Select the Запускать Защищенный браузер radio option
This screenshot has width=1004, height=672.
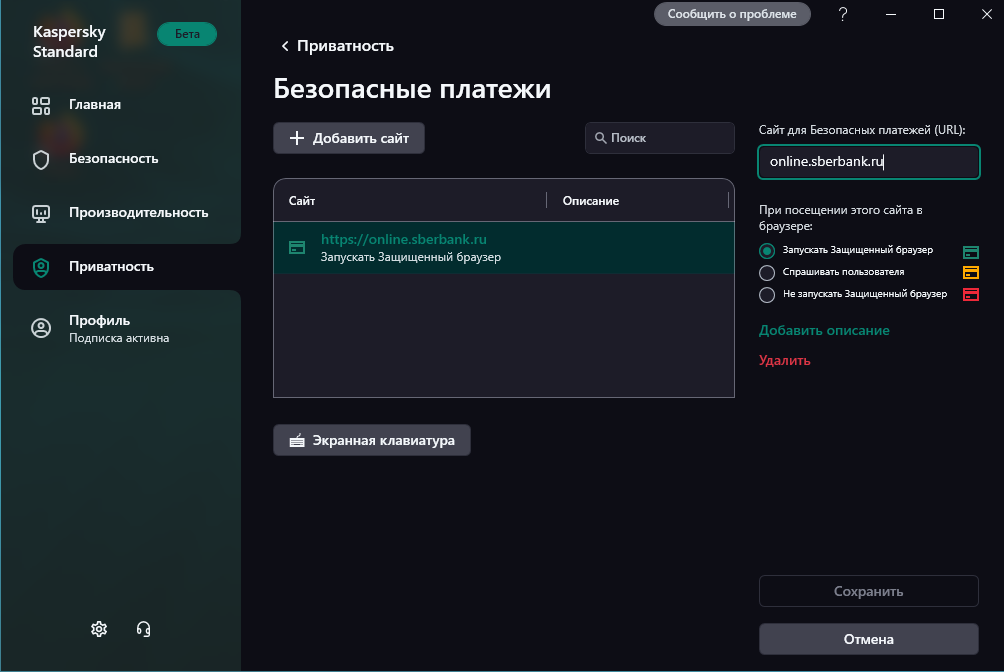click(767, 250)
